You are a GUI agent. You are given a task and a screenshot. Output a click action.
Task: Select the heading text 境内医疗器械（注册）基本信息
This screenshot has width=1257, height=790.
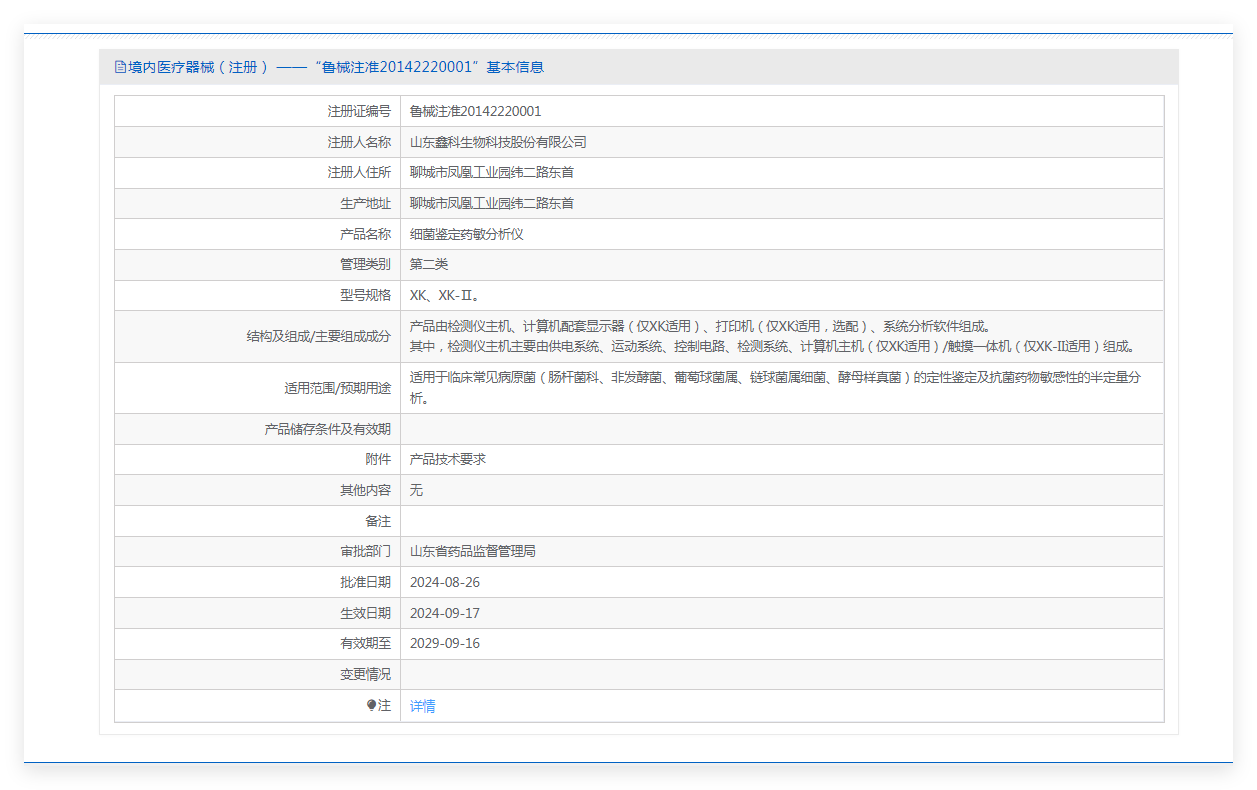(336, 67)
